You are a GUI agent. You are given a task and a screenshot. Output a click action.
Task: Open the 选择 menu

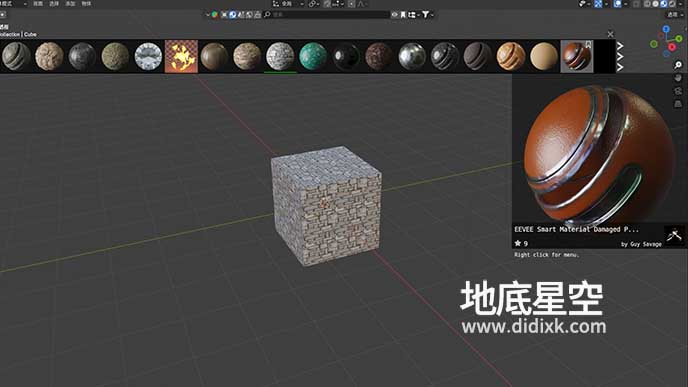pos(54,4)
